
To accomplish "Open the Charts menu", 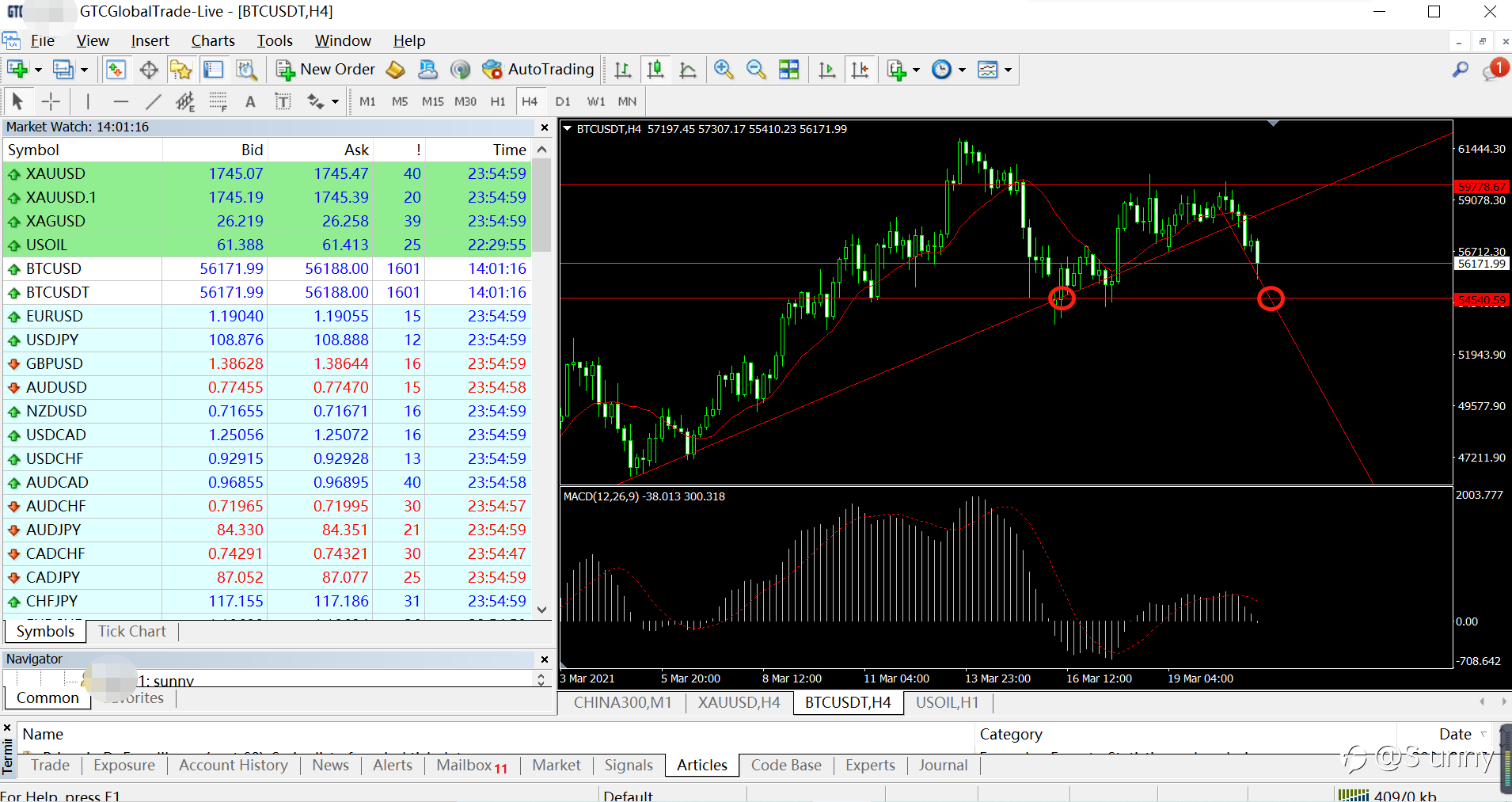I will click(213, 40).
